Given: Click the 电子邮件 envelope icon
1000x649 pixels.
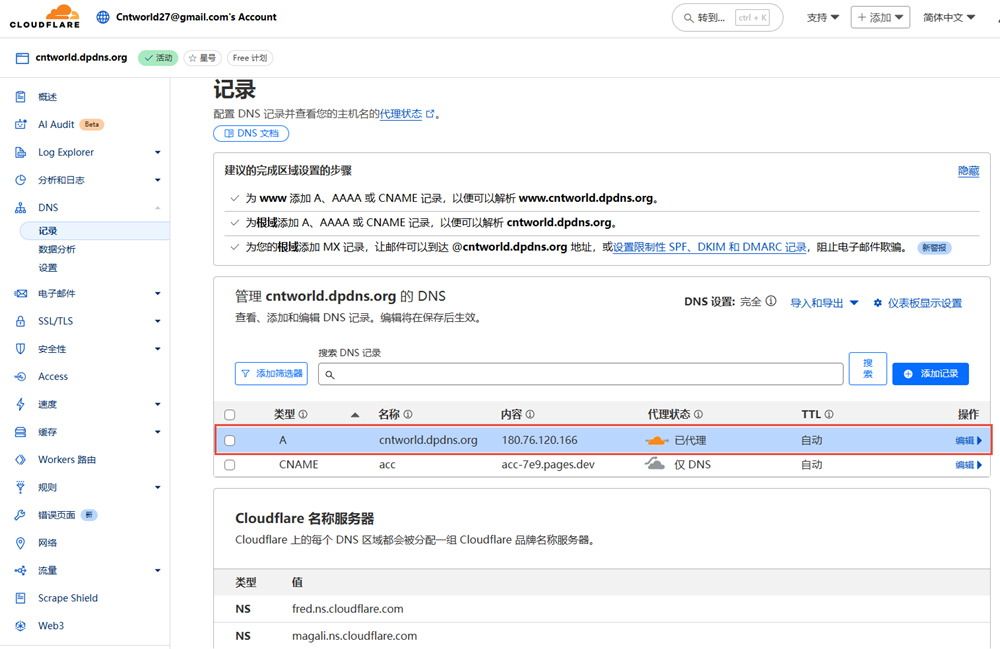Looking at the screenshot, I should [x=20, y=293].
